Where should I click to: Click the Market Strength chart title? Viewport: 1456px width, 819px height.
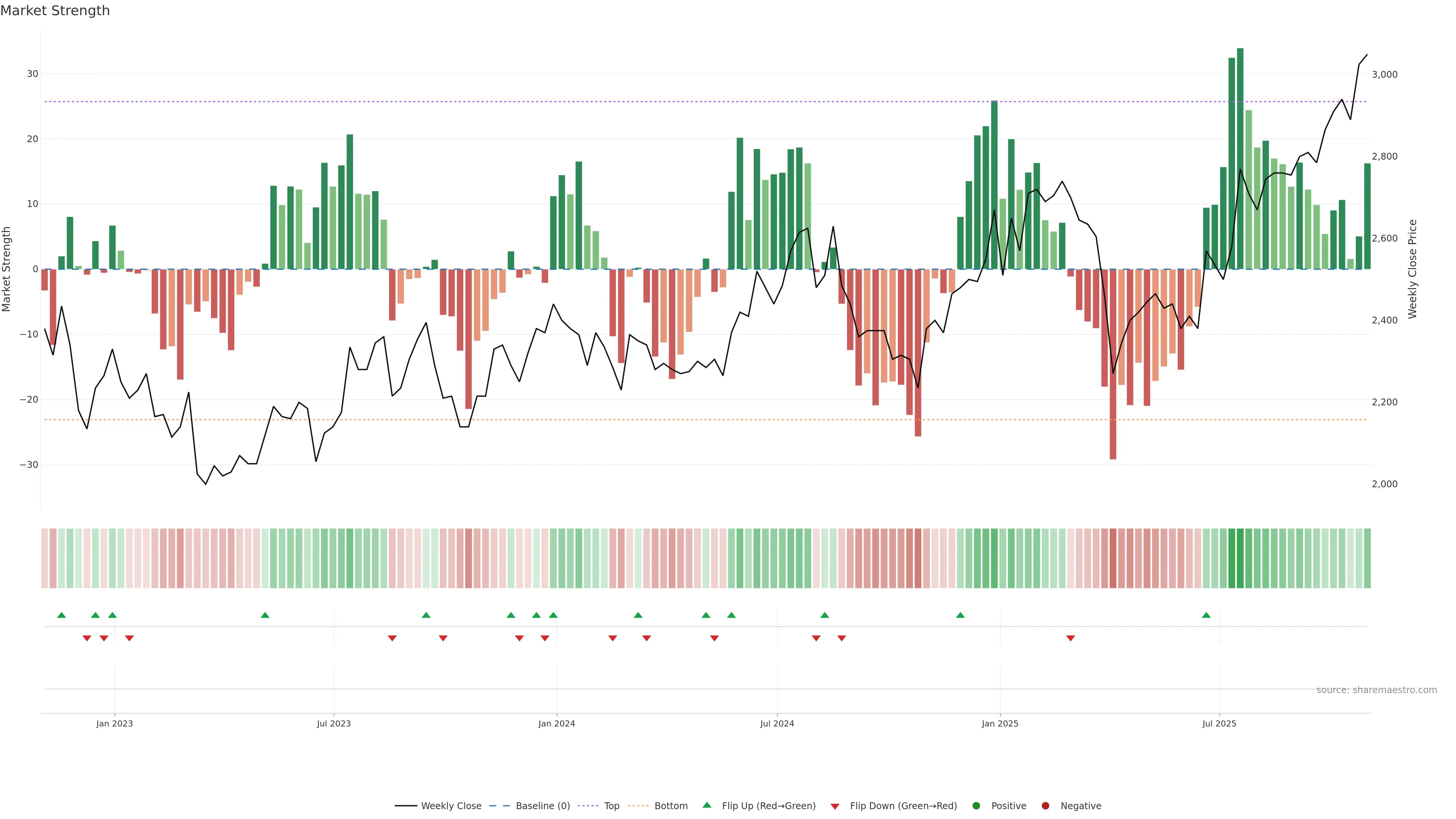(55, 10)
